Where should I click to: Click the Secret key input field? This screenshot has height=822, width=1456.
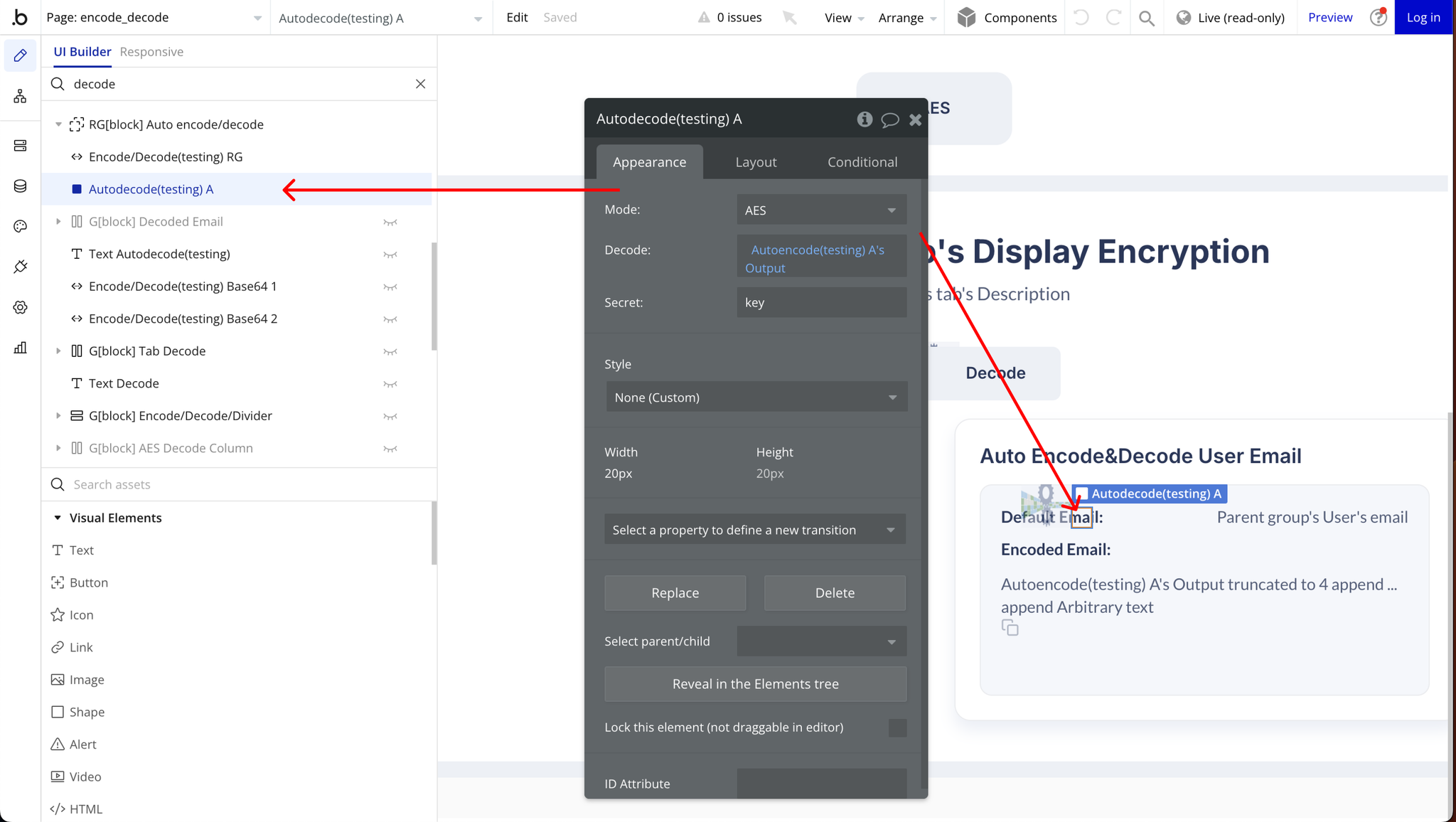(821, 303)
